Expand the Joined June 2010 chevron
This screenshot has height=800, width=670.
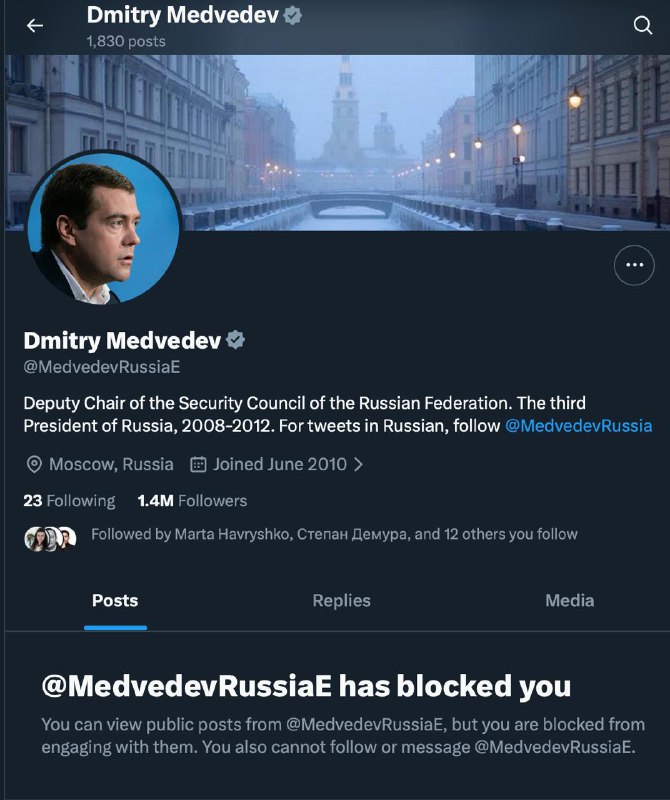[x=359, y=464]
